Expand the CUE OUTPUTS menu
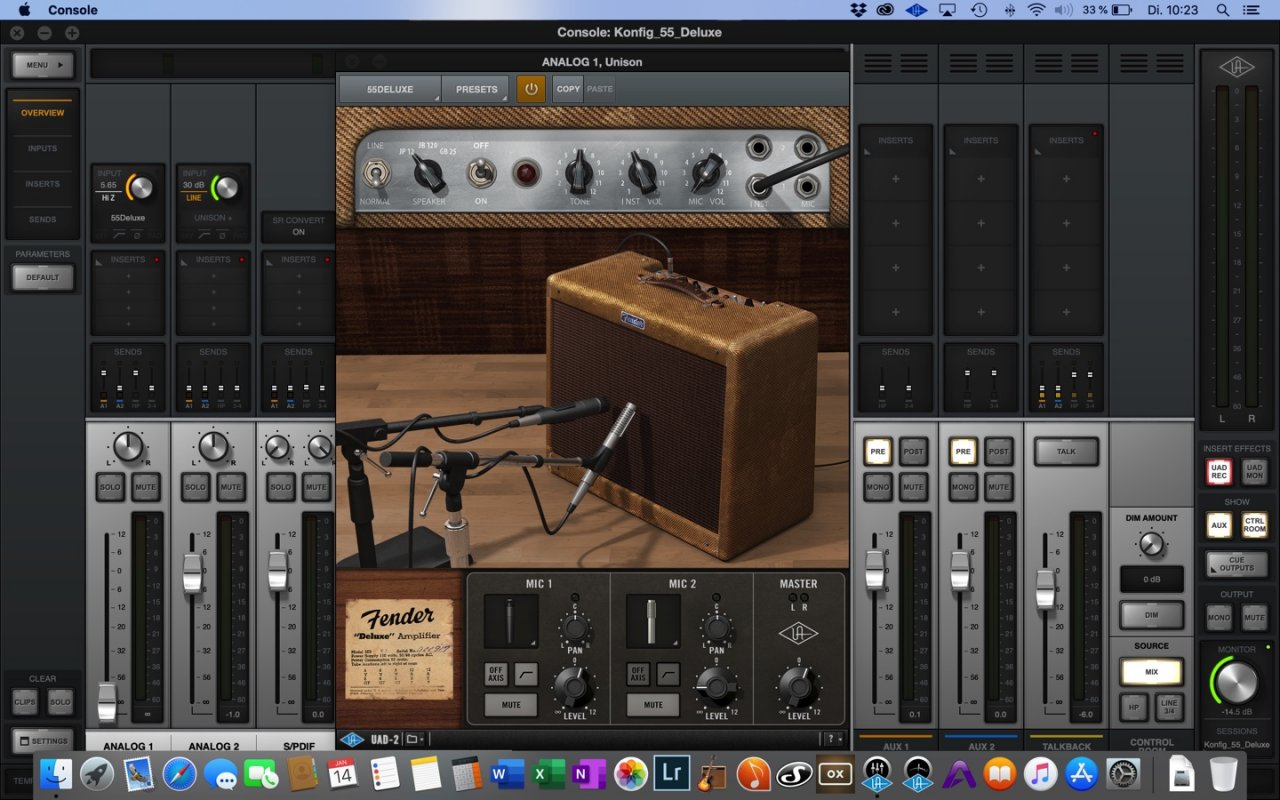 (1237, 564)
